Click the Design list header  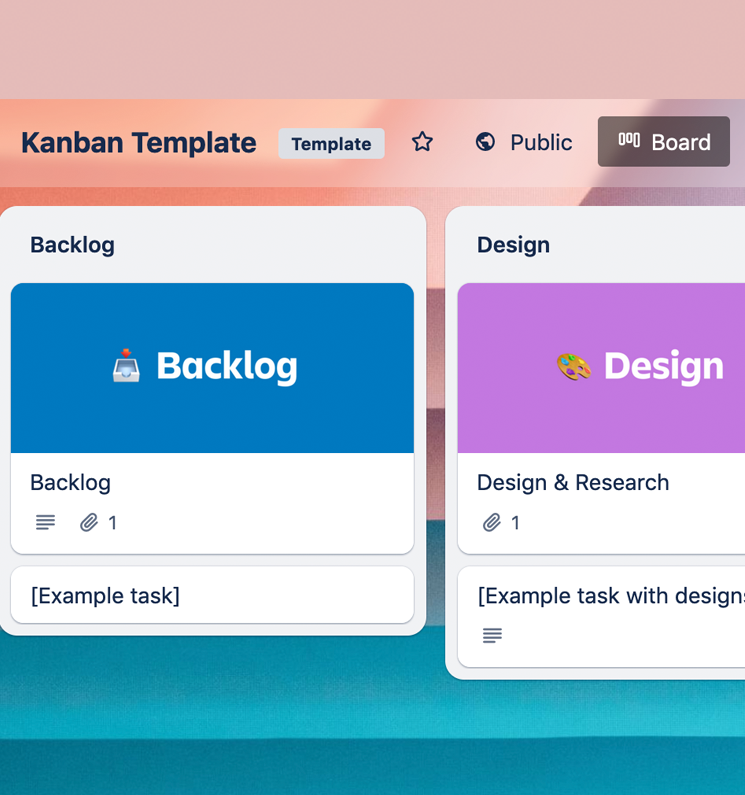[x=513, y=245]
